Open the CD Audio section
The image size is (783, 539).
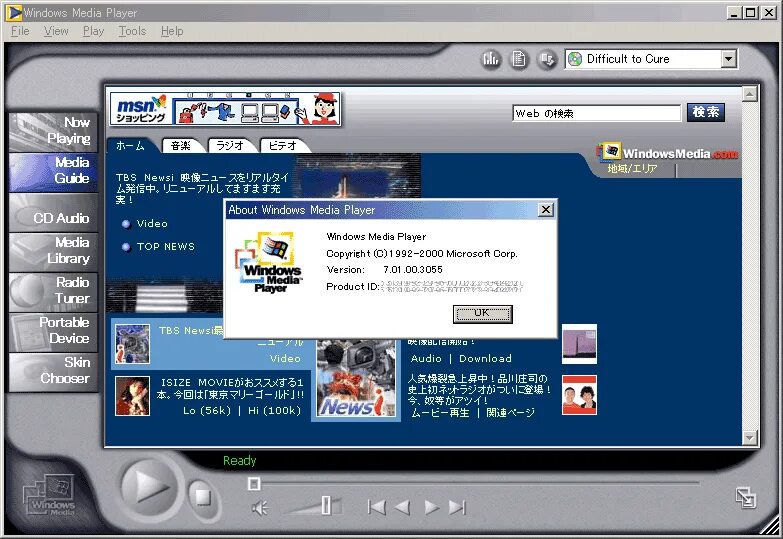click(53, 213)
